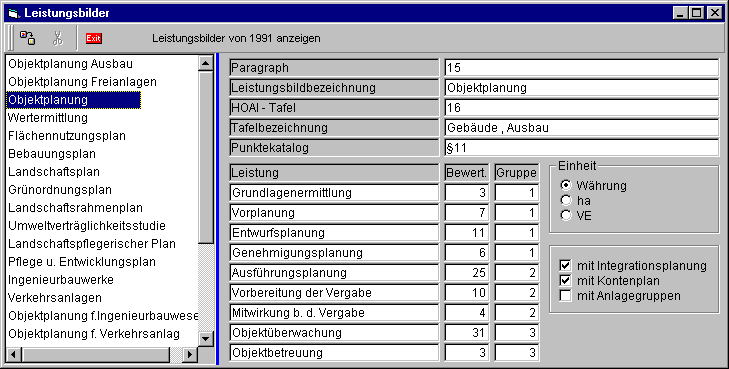This screenshot has width=729, height=369.
Task: Click the vertical scrollbar thumb of list
Action: point(205,157)
